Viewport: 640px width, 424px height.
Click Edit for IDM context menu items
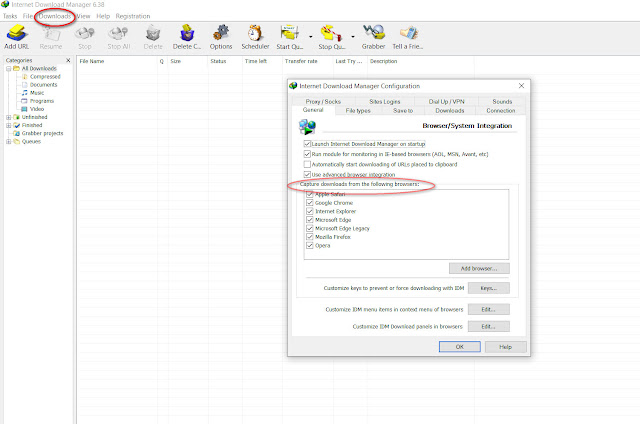(x=489, y=309)
